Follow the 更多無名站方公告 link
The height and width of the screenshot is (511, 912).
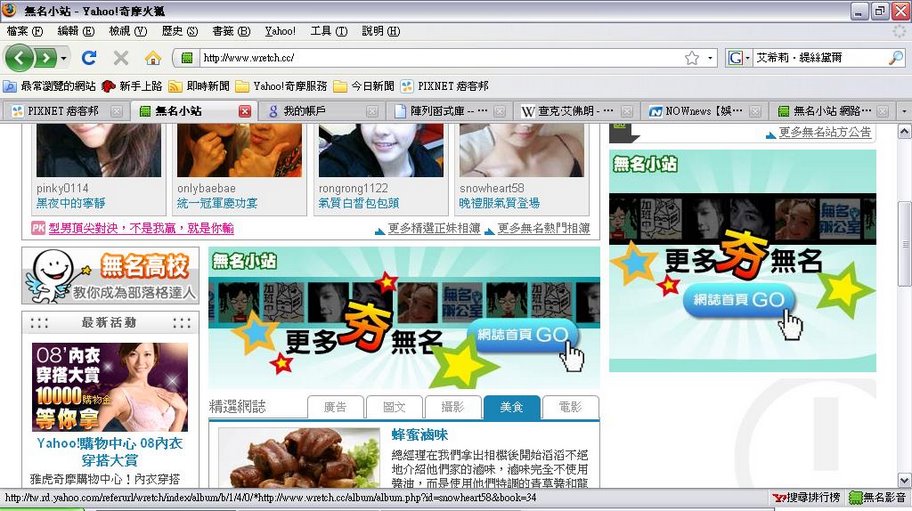point(825,132)
